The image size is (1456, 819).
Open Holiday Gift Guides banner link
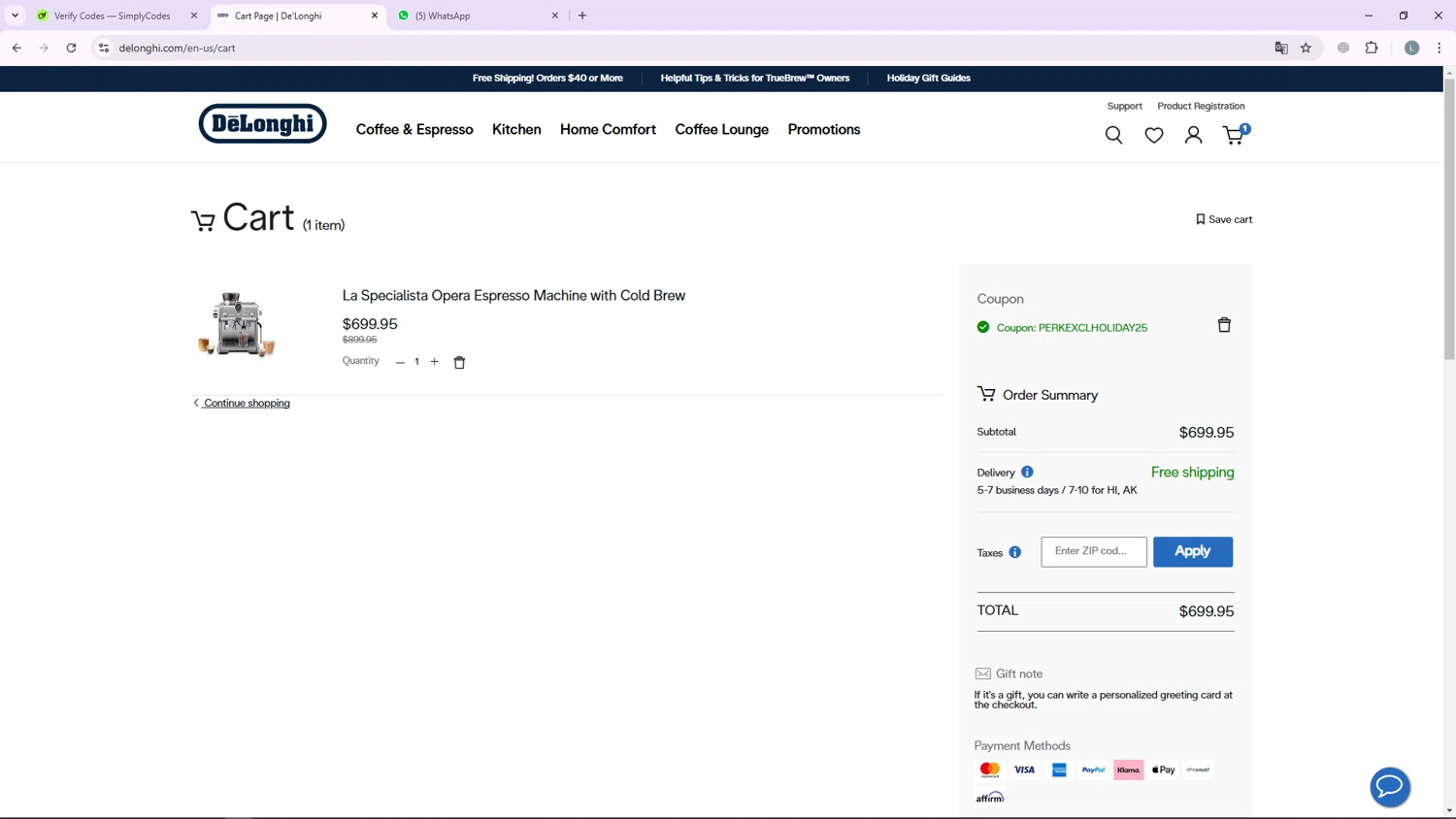[928, 78]
